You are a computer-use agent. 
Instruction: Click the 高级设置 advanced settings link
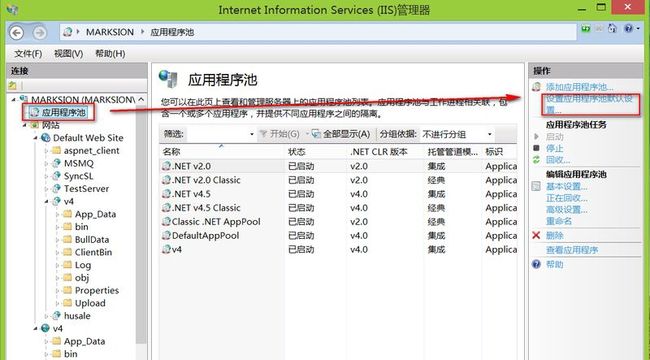point(567,210)
